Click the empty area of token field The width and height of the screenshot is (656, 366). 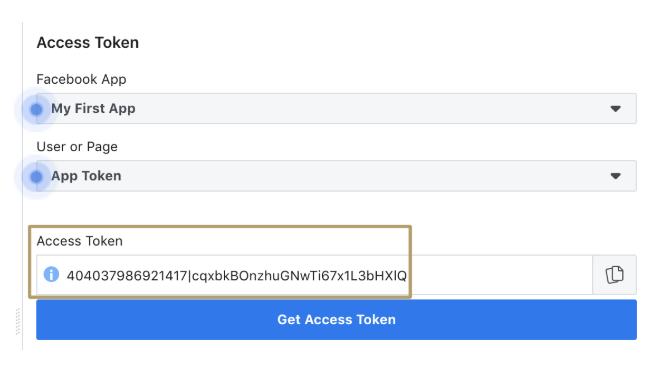(500, 275)
